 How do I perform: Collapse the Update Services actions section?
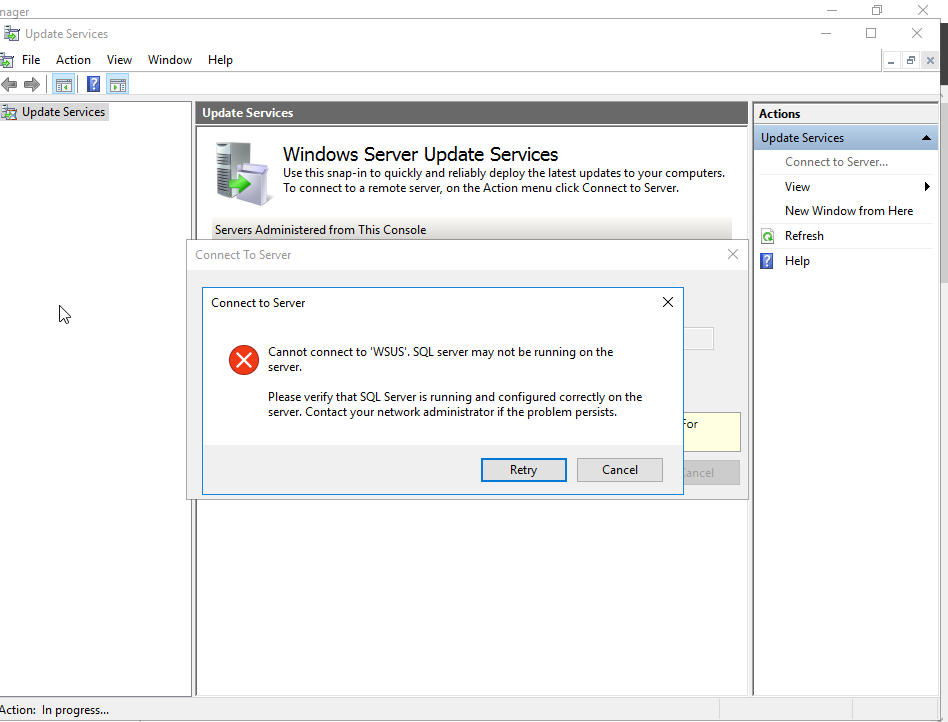[x=926, y=138]
